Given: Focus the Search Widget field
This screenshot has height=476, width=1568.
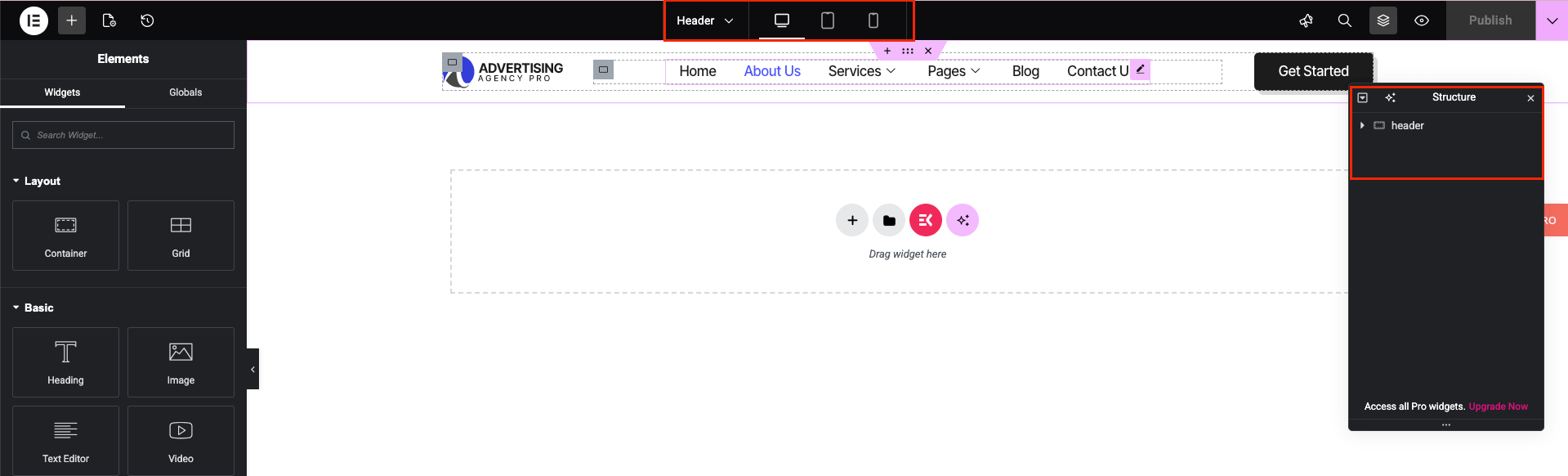Looking at the screenshot, I should [x=123, y=135].
